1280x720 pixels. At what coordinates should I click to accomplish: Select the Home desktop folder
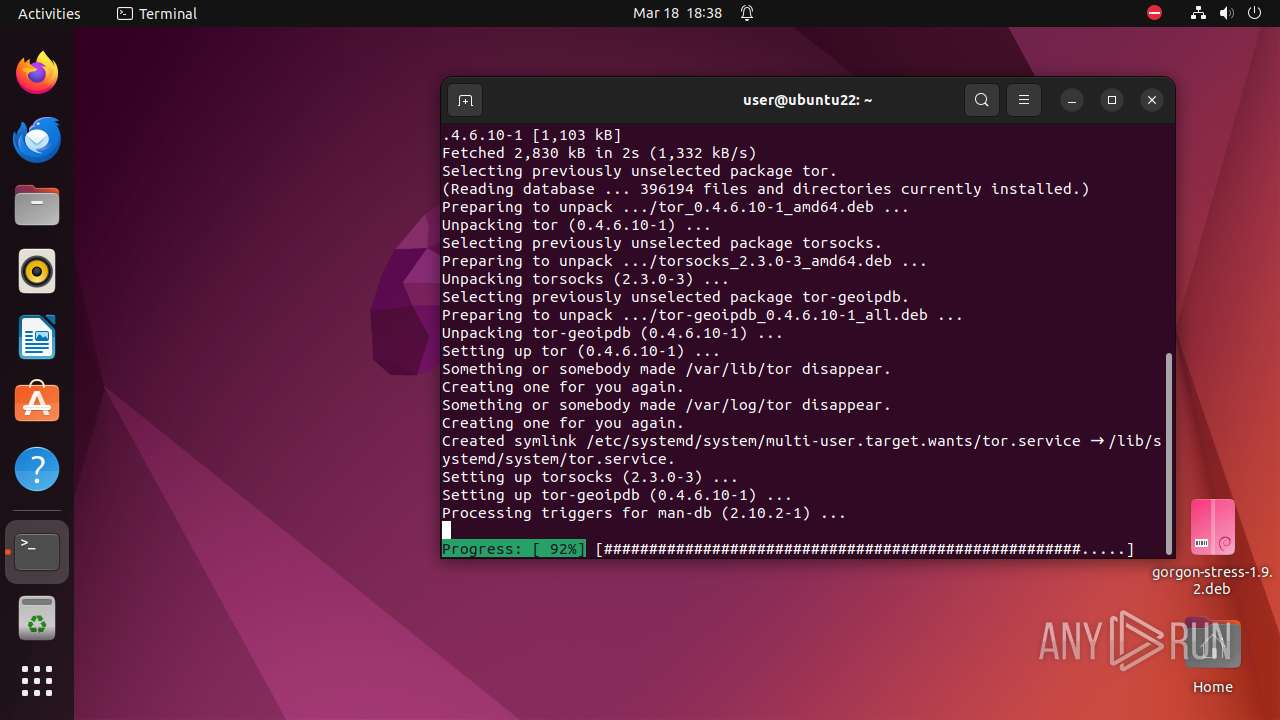1212,655
